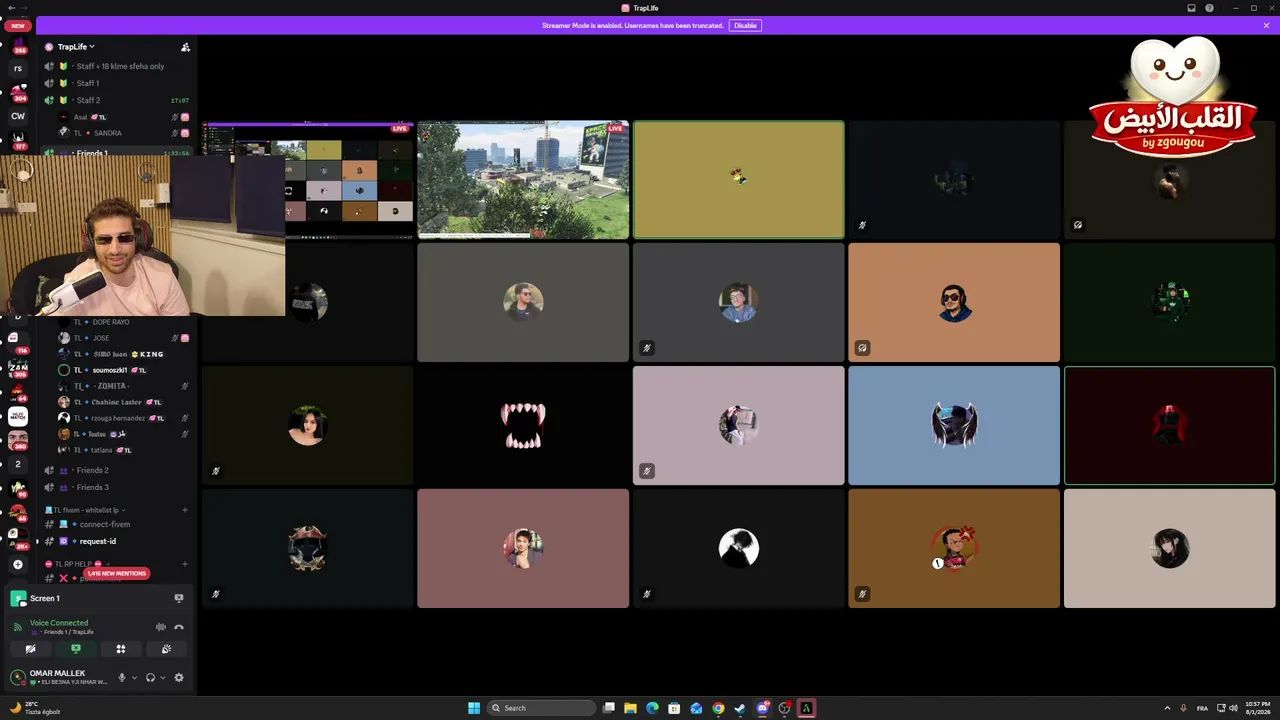Open the rs server icon
This screenshot has width=1280, height=720.
(18, 68)
